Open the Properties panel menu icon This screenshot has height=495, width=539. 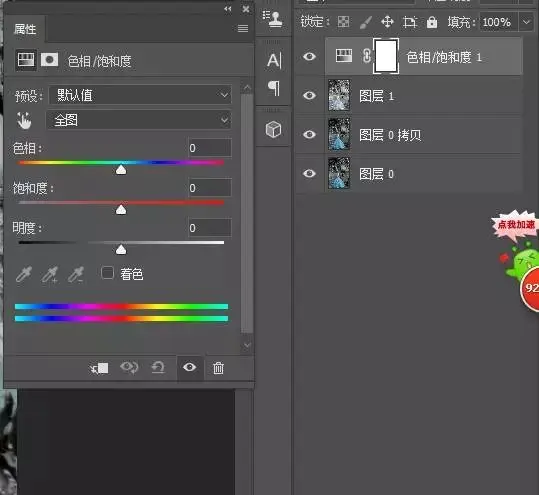coord(243,28)
